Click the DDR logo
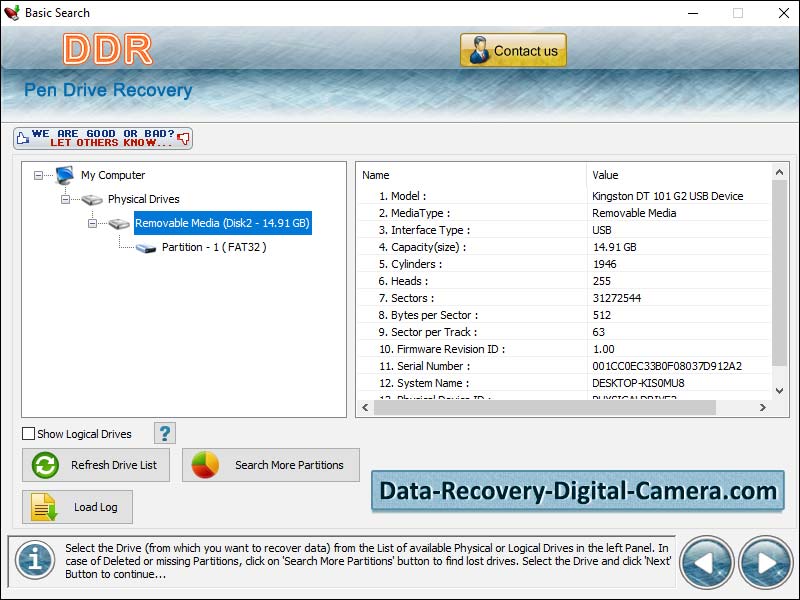This screenshot has width=800, height=600. 107,48
